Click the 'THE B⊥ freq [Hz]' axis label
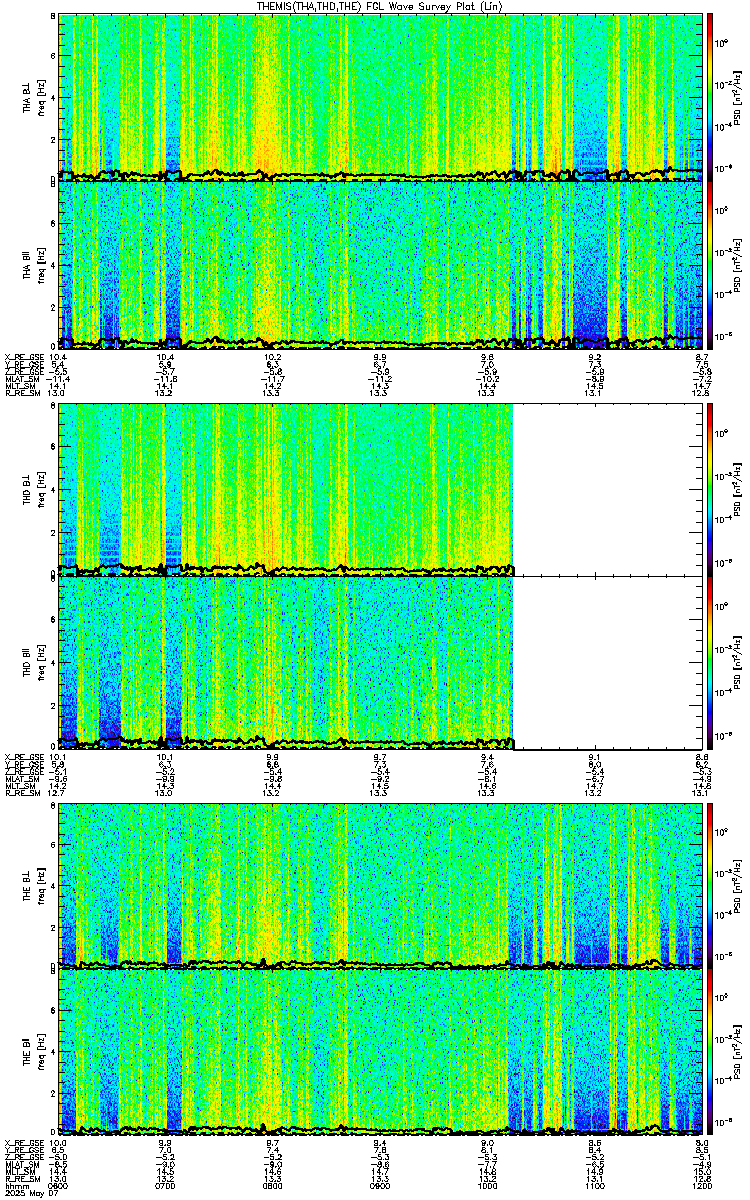The height and width of the screenshot is (1200, 750). click(33, 885)
